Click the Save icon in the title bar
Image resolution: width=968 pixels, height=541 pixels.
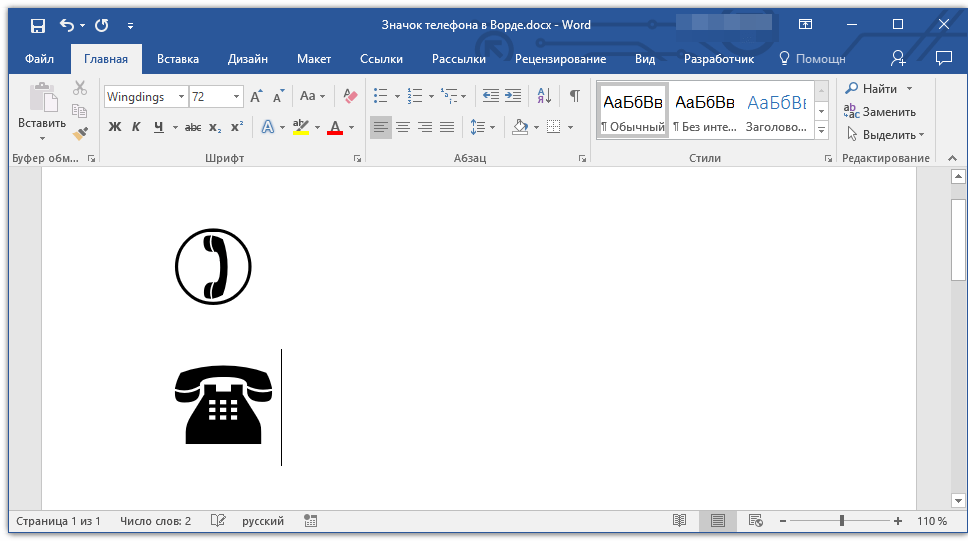(37, 25)
